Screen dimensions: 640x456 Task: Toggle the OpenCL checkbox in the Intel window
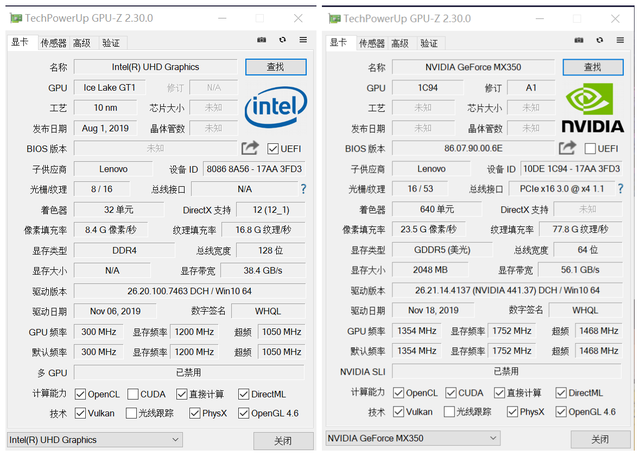coord(80,394)
